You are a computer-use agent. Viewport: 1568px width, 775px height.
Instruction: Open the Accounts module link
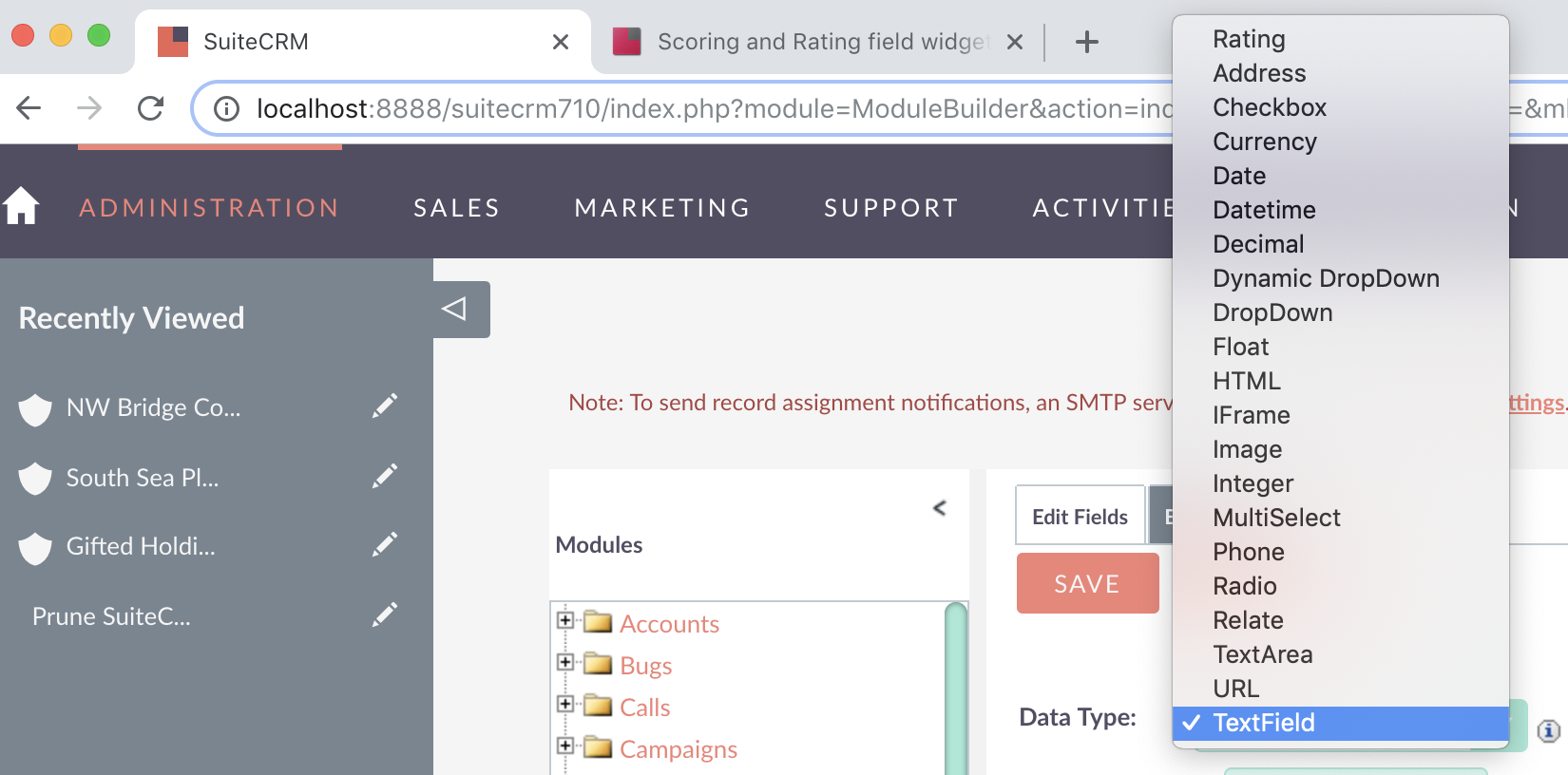coord(669,624)
